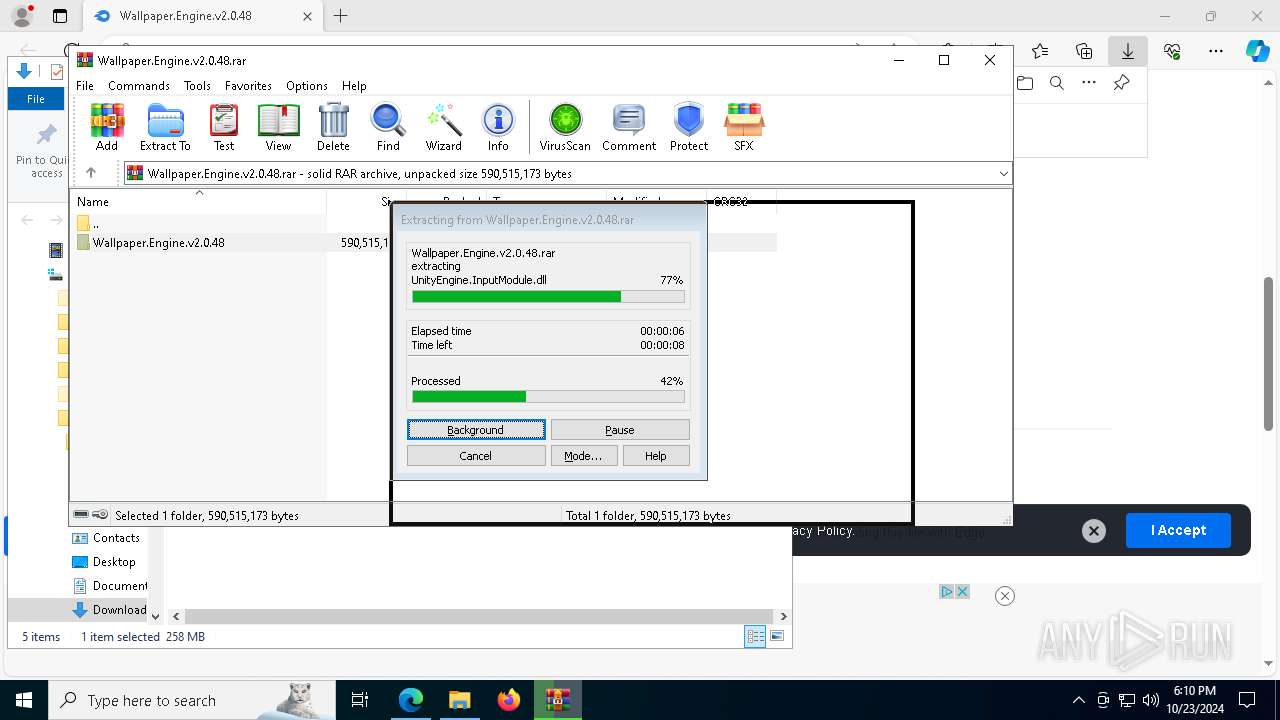This screenshot has height=720, width=1280.
Task: Open the Options menu
Action: (x=307, y=86)
